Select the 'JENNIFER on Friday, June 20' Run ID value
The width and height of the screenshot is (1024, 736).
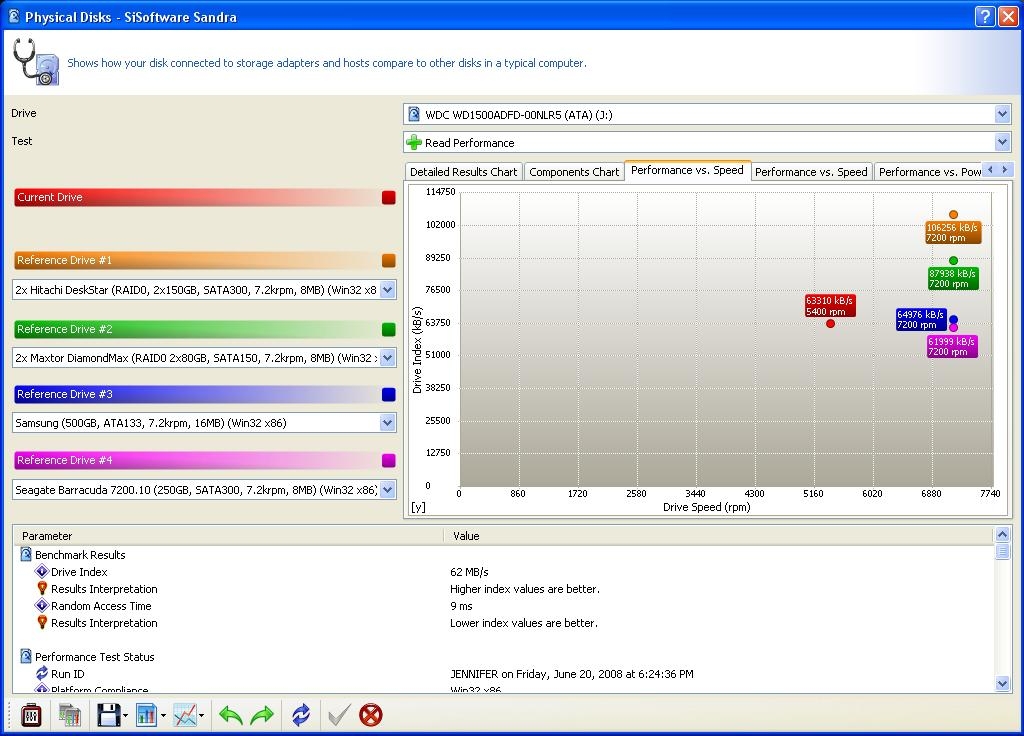(571, 673)
